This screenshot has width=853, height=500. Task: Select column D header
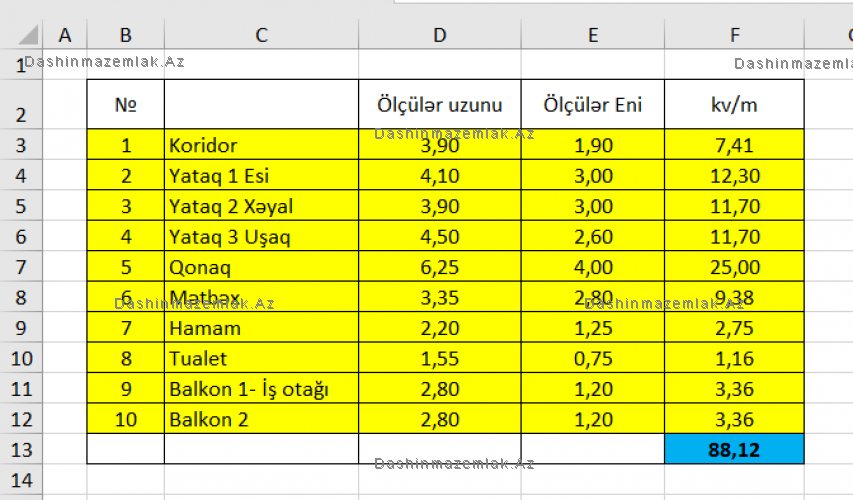pyautogui.click(x=440, y=35)
